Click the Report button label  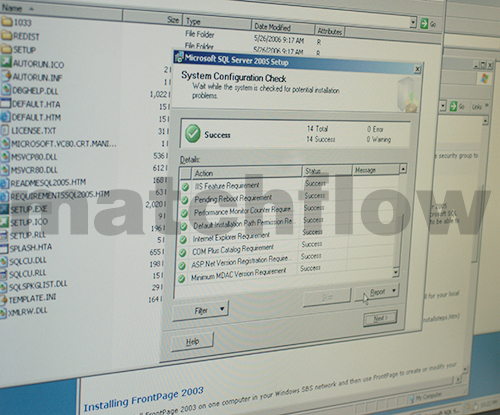pyautogui.click(x=378, y=292)
